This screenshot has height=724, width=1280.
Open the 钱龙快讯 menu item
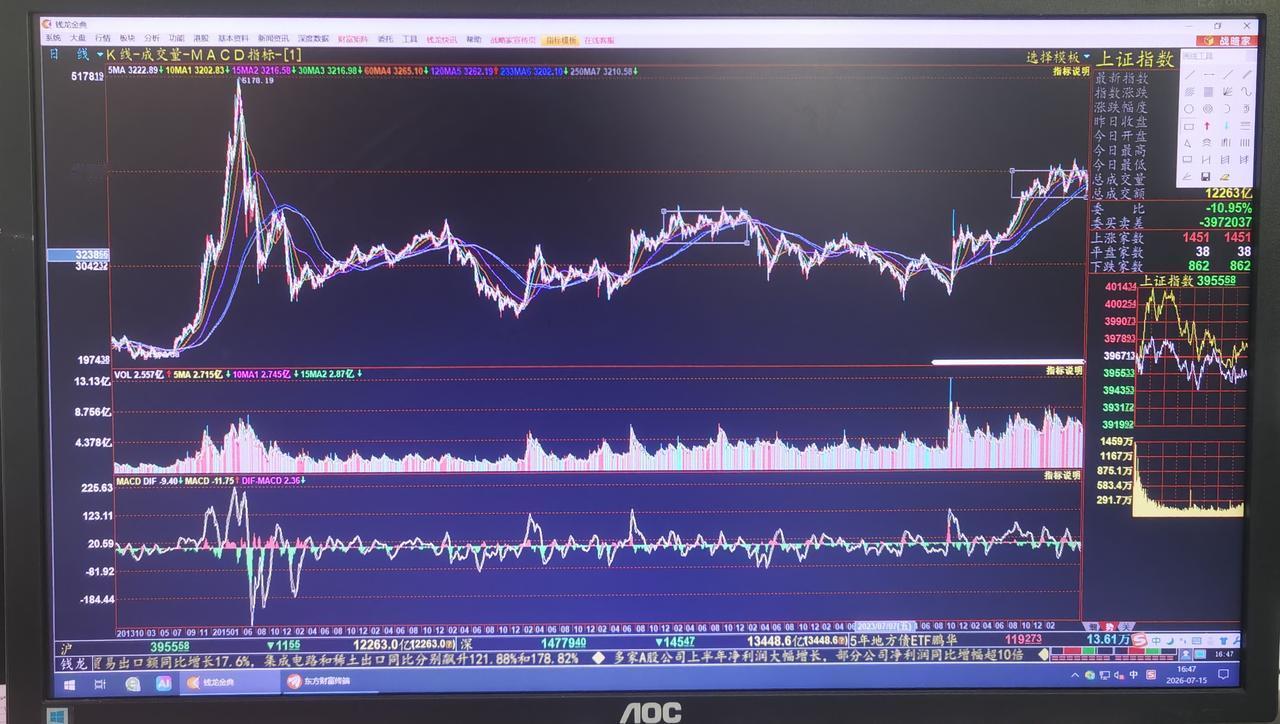tap(443, 39)
